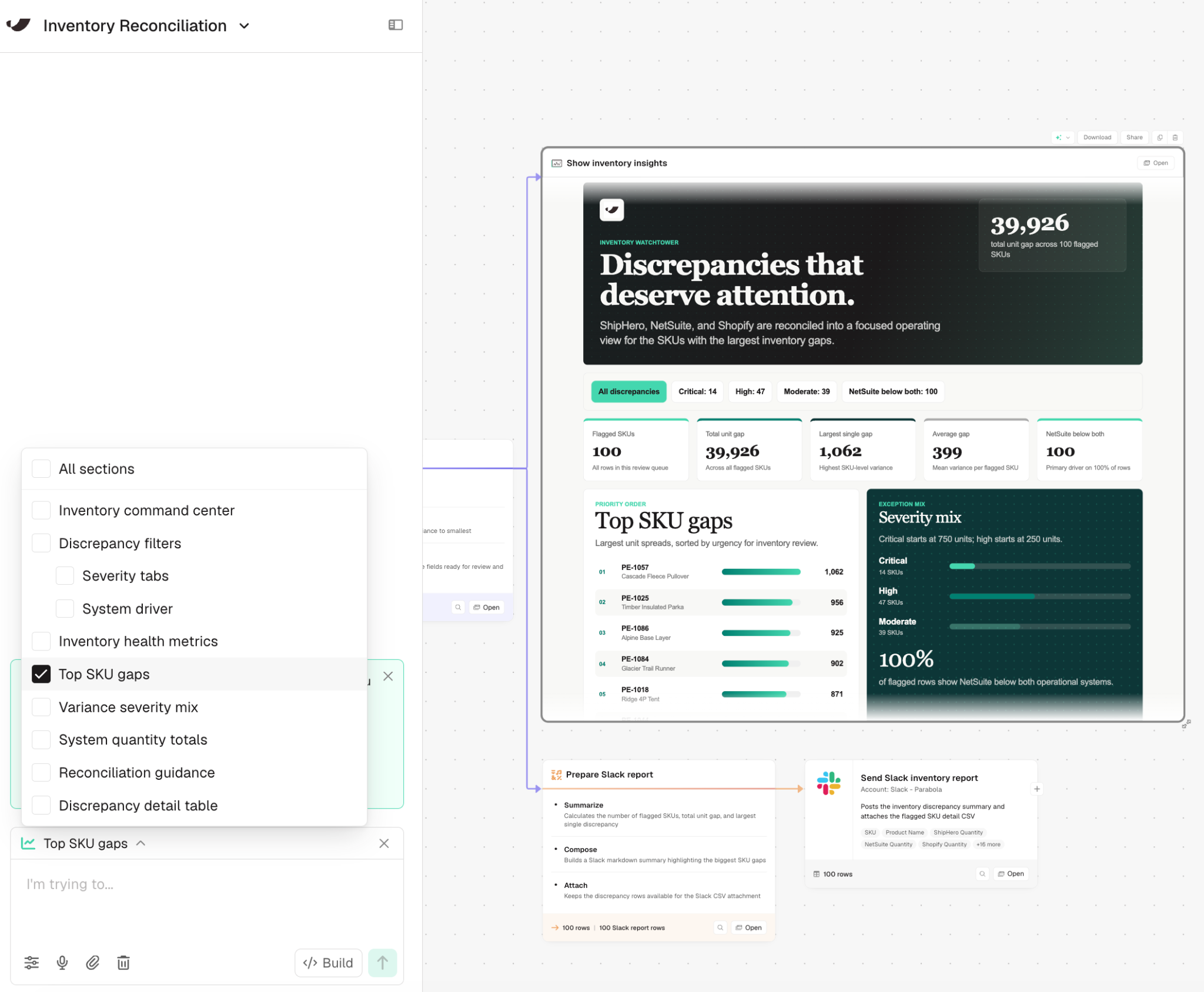The width and height of the screenshot is (1204, 992).
Task: Delete the insights card with trash icon
Action: (x=1175, y=138)
